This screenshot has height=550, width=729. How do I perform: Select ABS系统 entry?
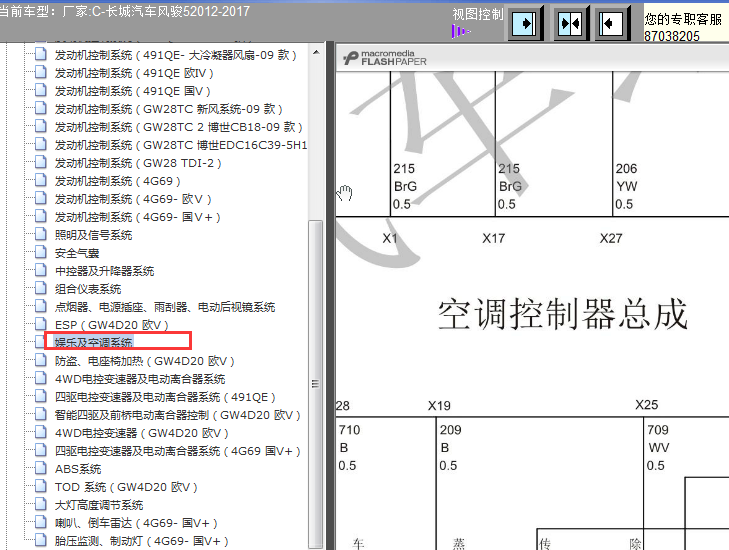(78, 469)
